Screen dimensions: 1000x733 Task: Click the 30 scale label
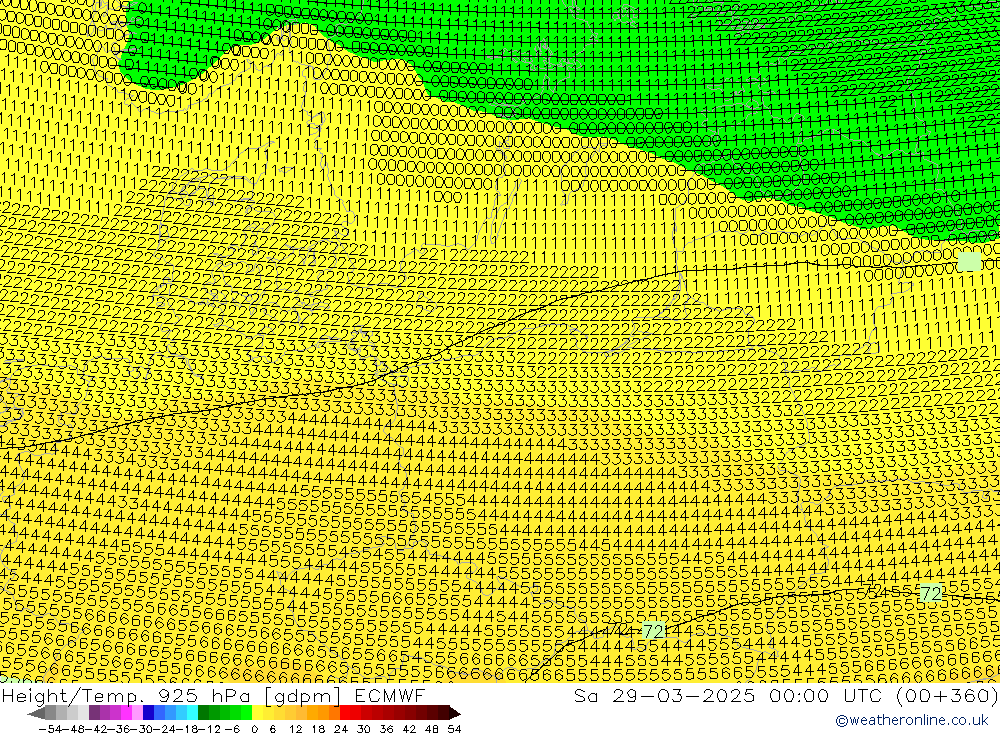[x=364, y=729]
